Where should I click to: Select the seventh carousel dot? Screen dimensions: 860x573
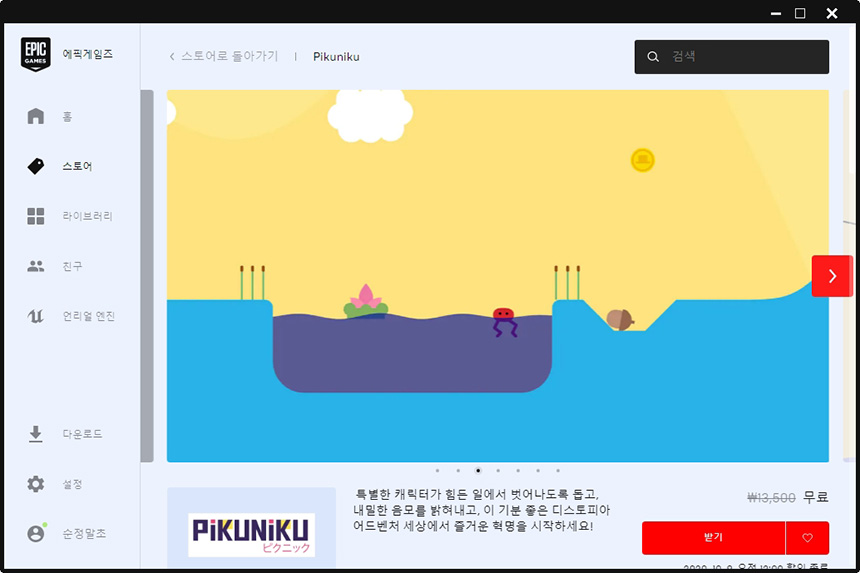pyautogui.click(x=558, y=470)
